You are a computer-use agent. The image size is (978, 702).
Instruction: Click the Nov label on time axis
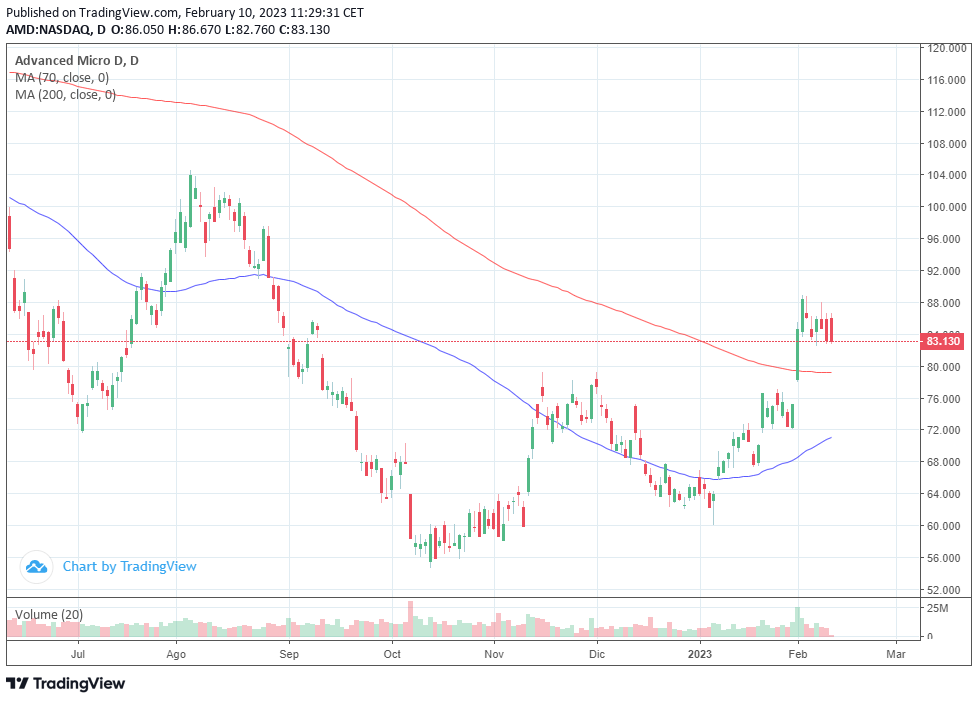pyautogui.click(x=494, y=654)
